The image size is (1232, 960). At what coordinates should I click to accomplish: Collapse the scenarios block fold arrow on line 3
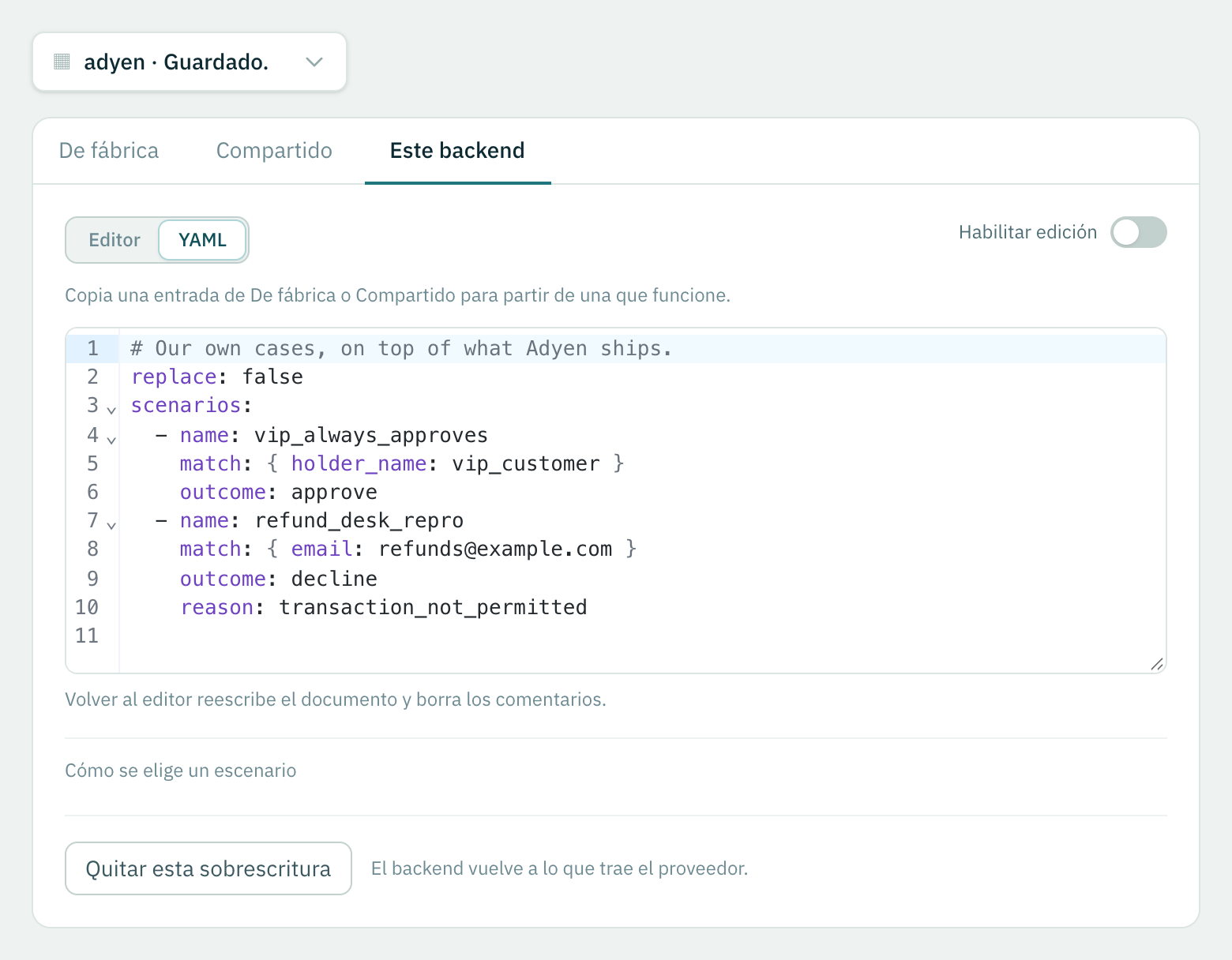coord(111,410)
